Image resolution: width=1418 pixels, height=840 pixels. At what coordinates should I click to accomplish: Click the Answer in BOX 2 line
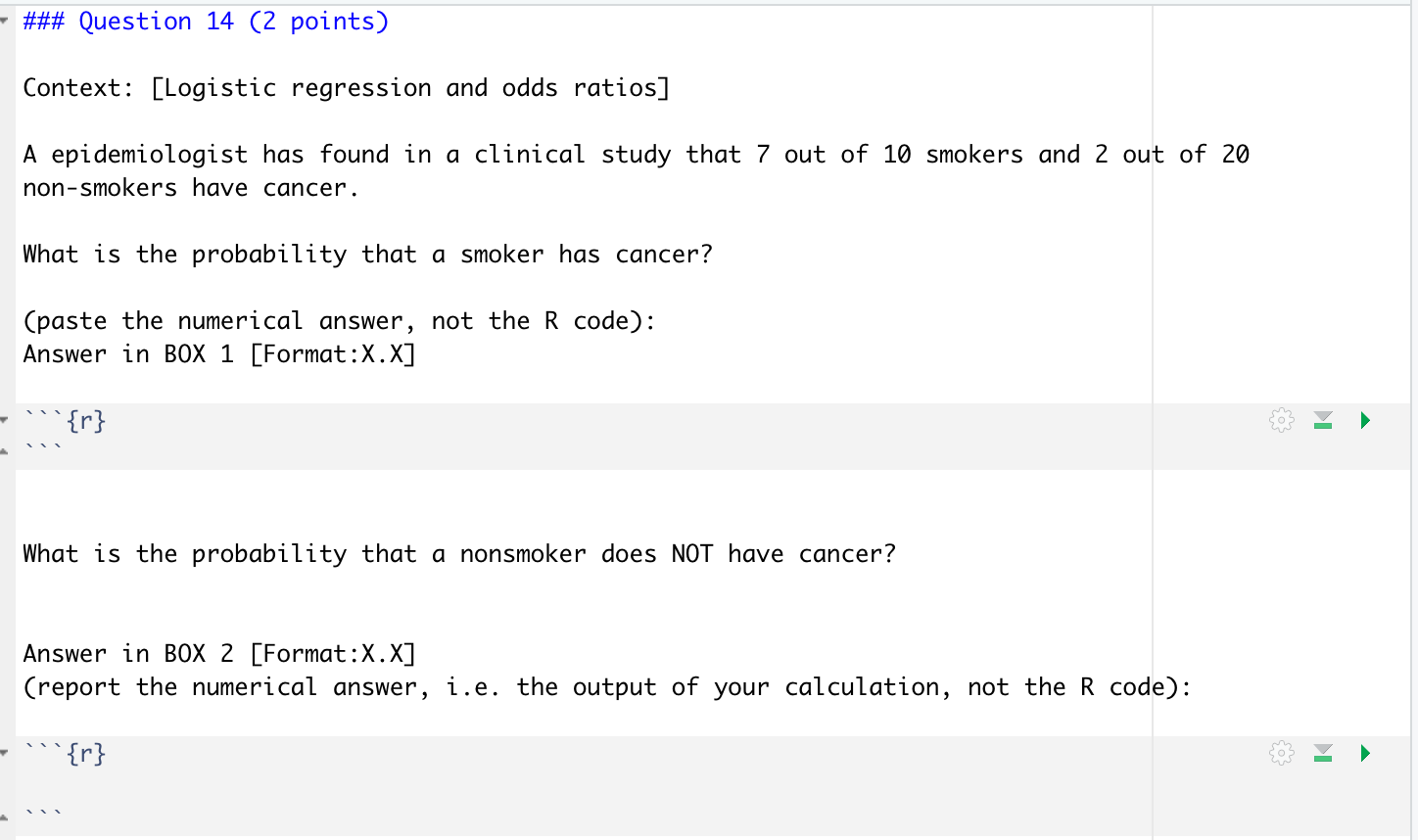(x=217, y=653)
